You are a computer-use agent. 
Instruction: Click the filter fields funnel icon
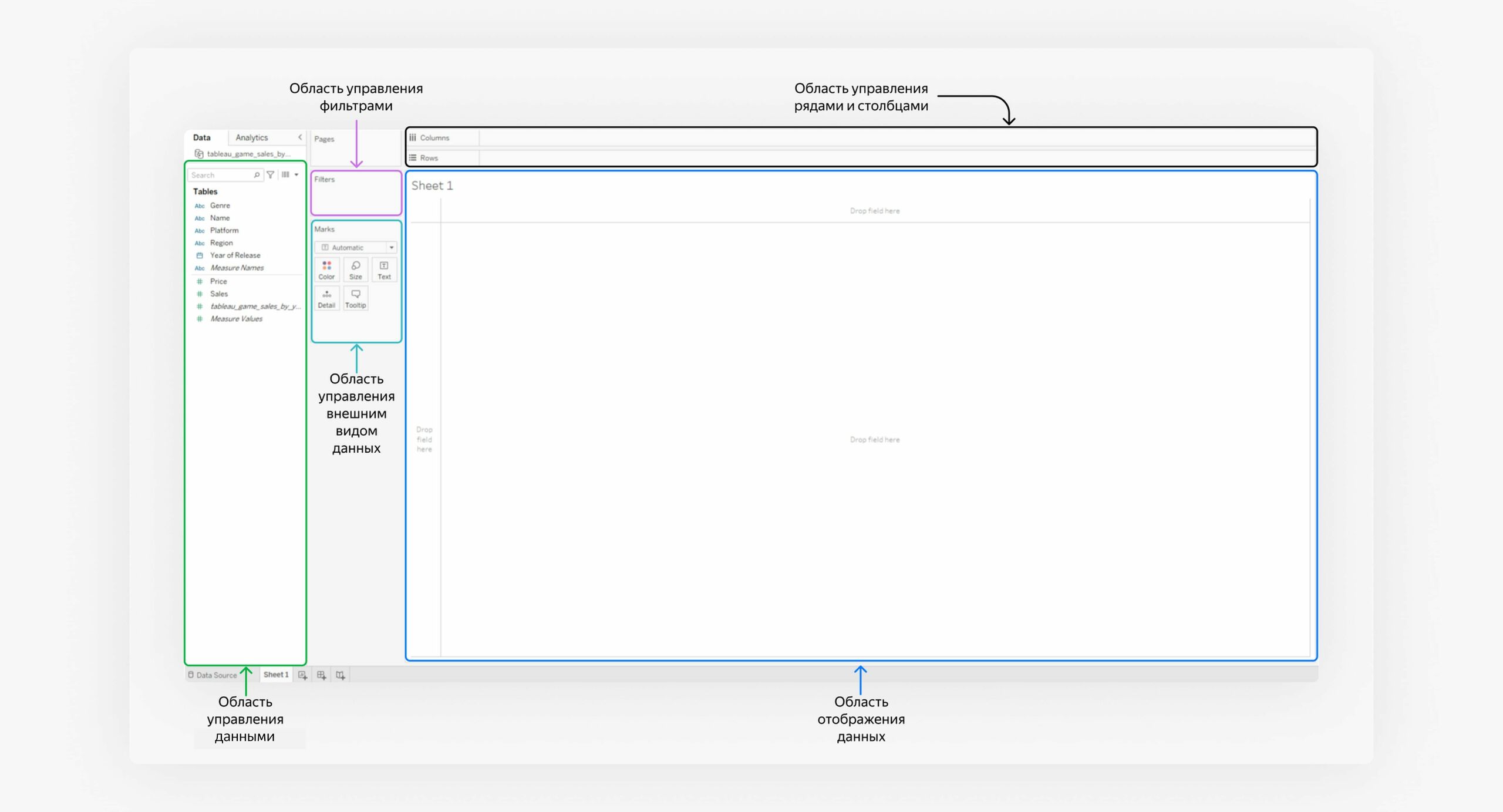pyautogui.click(x=270, y=175)
